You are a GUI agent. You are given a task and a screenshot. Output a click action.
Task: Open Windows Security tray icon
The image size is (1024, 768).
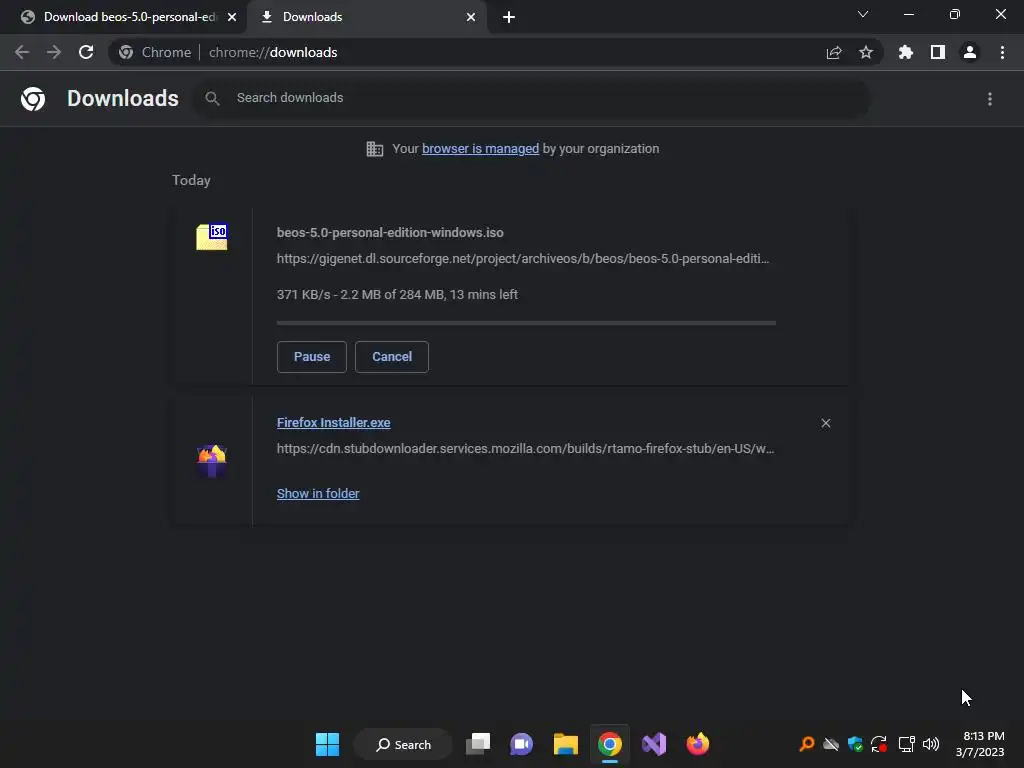(x=855, y=744)
